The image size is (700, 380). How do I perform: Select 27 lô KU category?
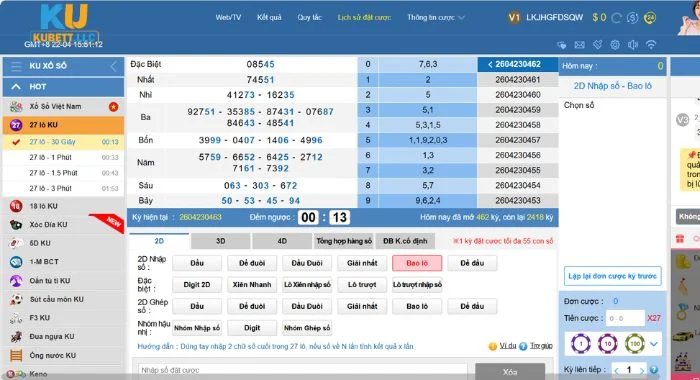coord(63,125)
